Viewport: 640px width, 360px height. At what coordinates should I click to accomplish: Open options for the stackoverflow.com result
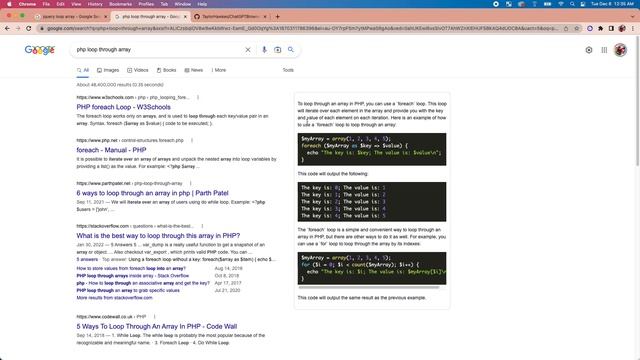202,226
